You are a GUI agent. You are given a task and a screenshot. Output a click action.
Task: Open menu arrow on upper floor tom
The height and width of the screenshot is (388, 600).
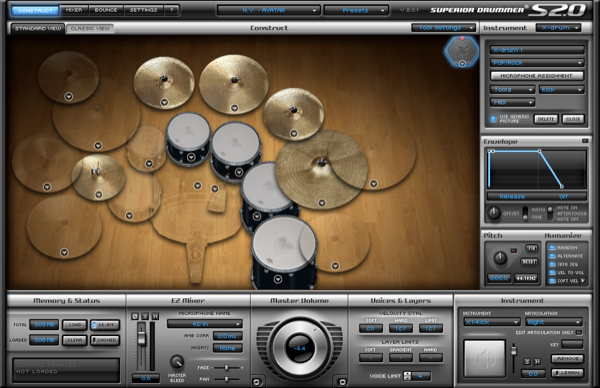(257, 217)
